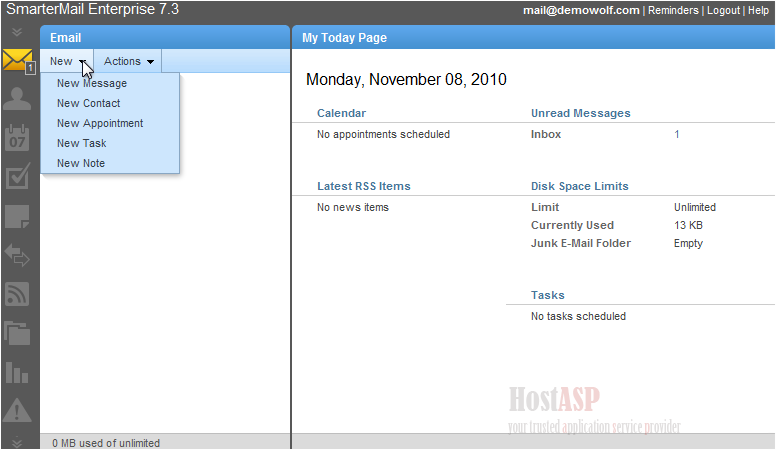Image resolution: width=776 pixels, height=450 pixels.
Task: Click the 'No news items' text
Action: [x=353, y=207]
